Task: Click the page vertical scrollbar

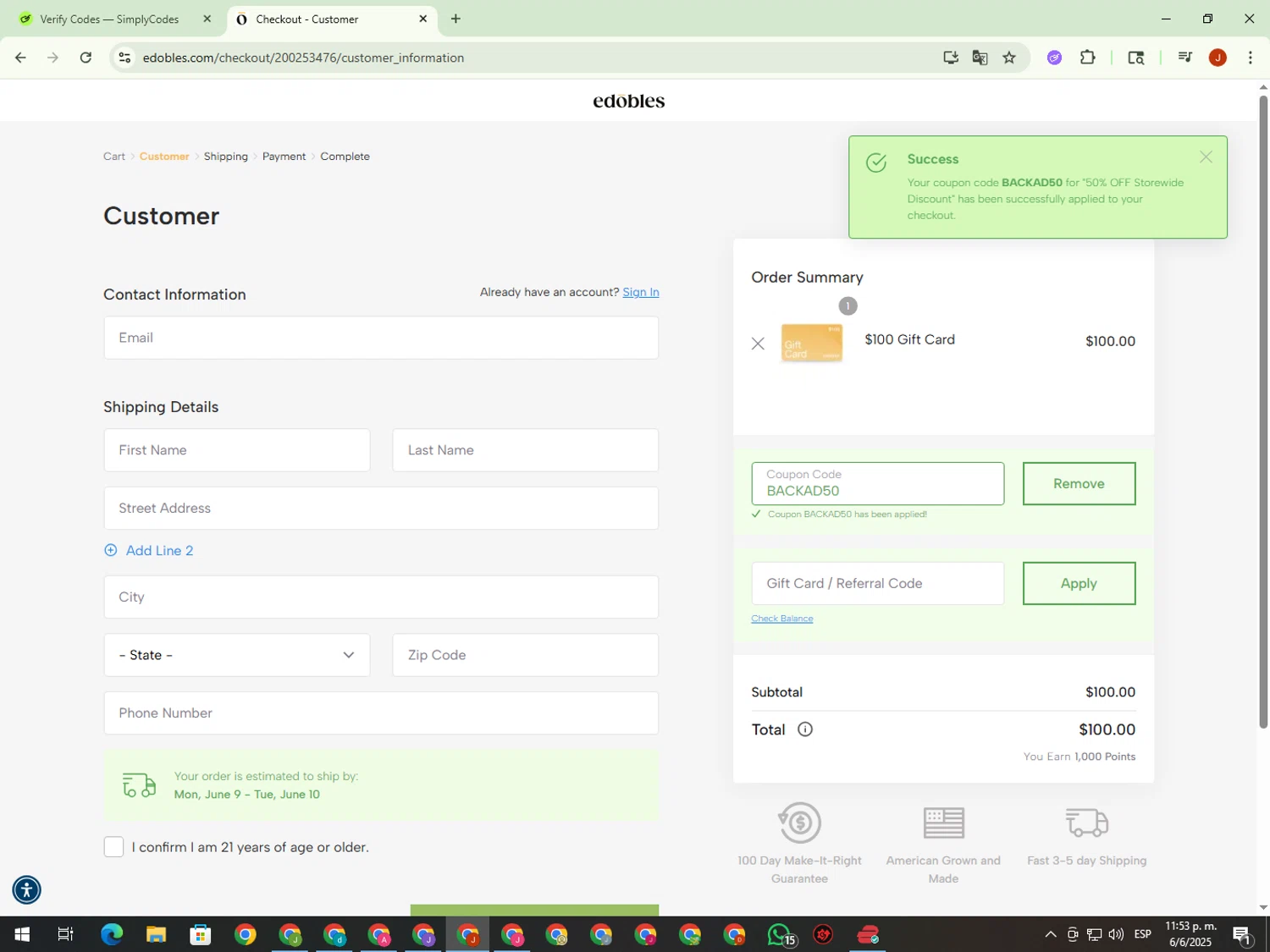Action: [x=1263, y=410]
